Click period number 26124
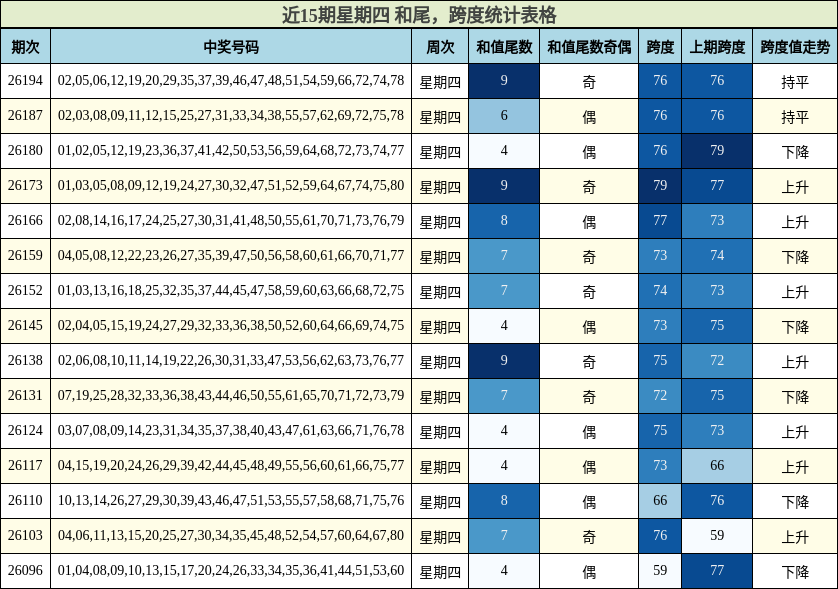 point(25,431)
